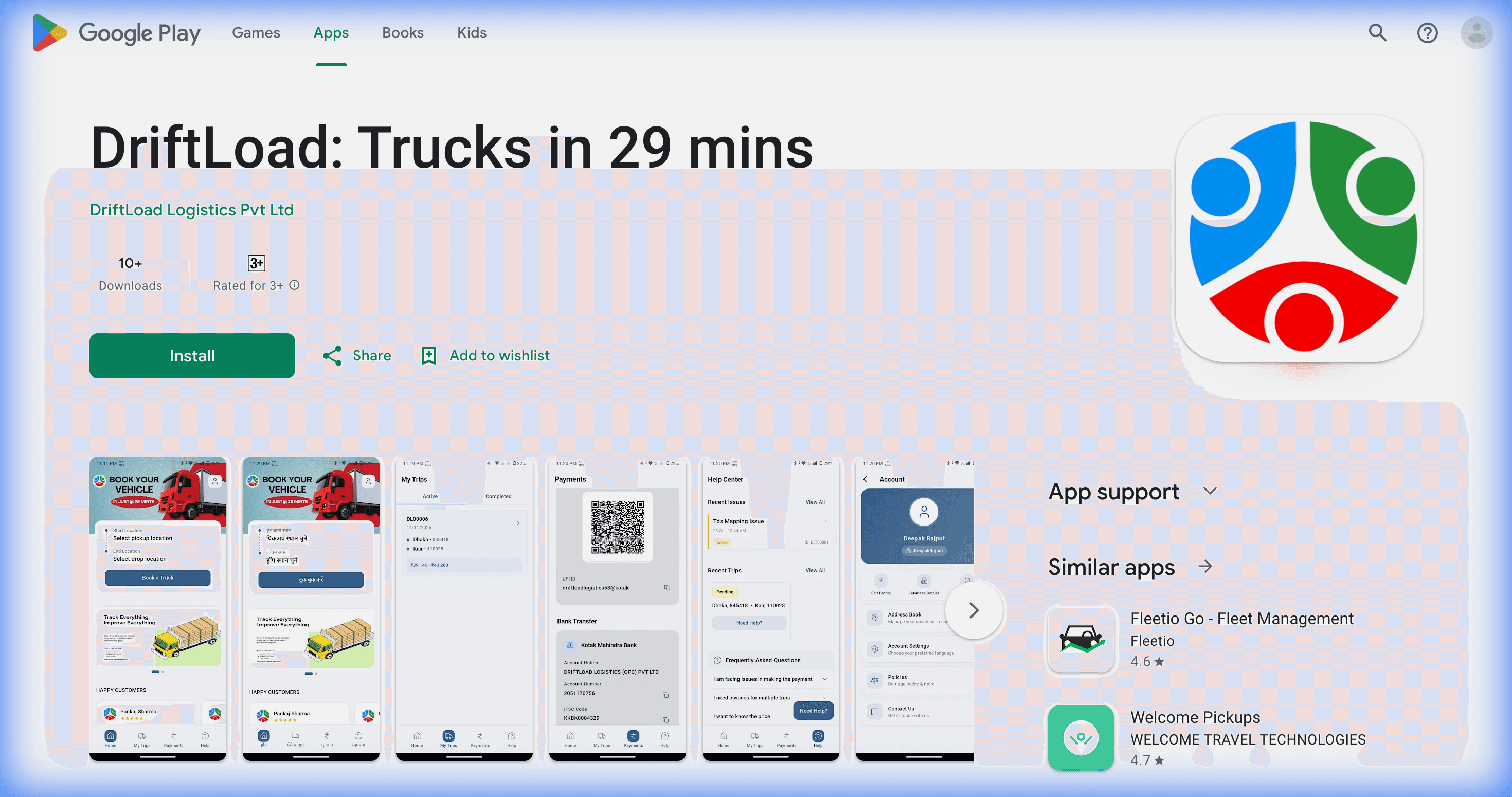Viewport: 1512px width, 797px height.
Task: Click the arrow beside Similar apps
Action: click(x=1204, y=567)
